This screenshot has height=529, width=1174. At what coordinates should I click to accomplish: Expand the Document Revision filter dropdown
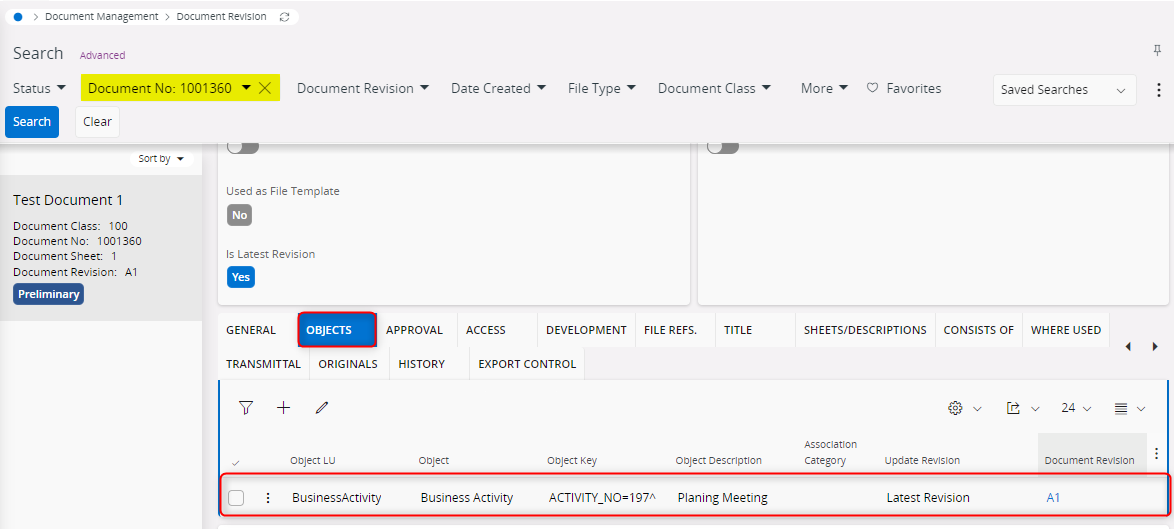coord(363,88)
